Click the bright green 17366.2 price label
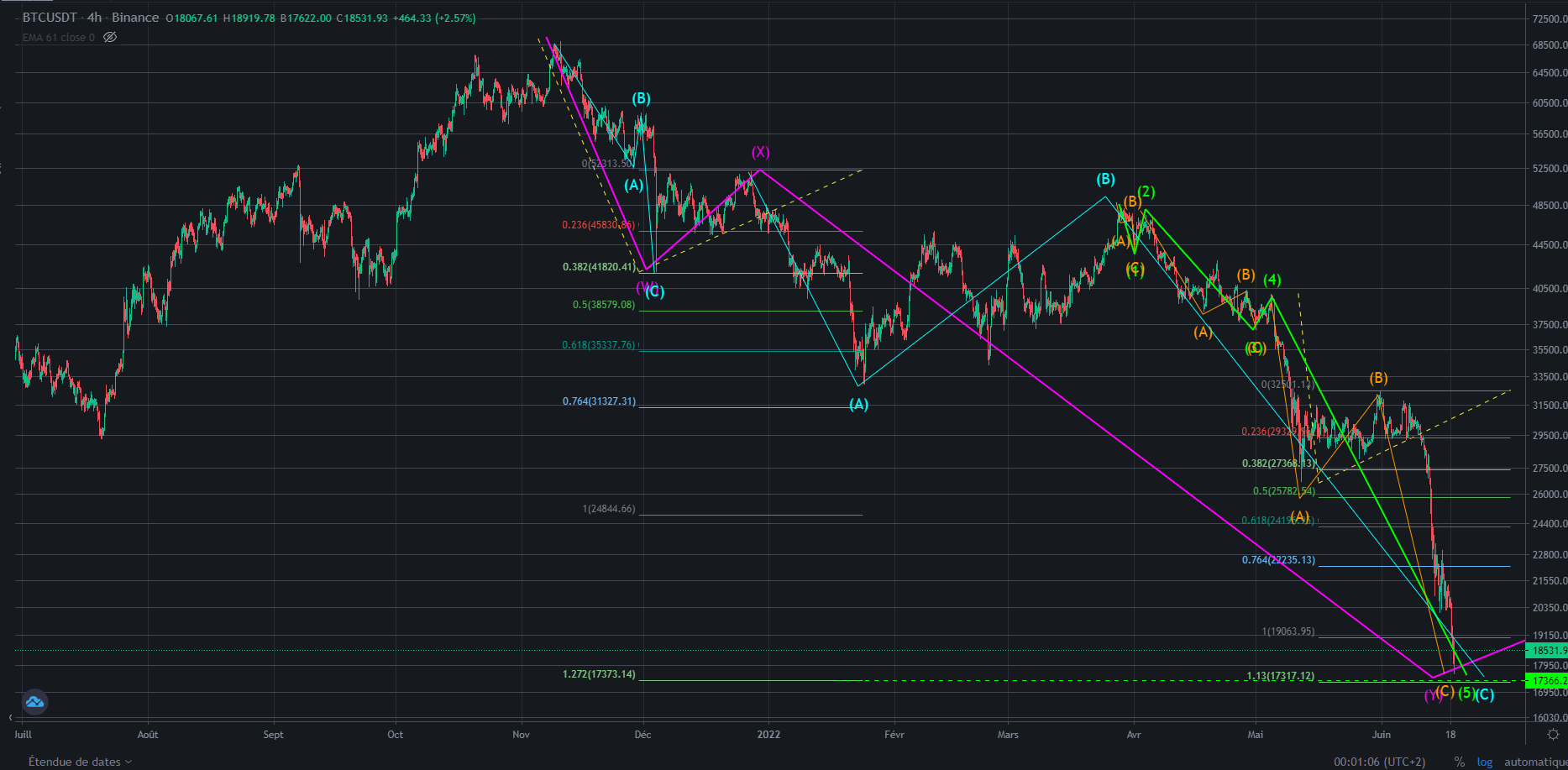1568x770 pixels. point(1547,681)
